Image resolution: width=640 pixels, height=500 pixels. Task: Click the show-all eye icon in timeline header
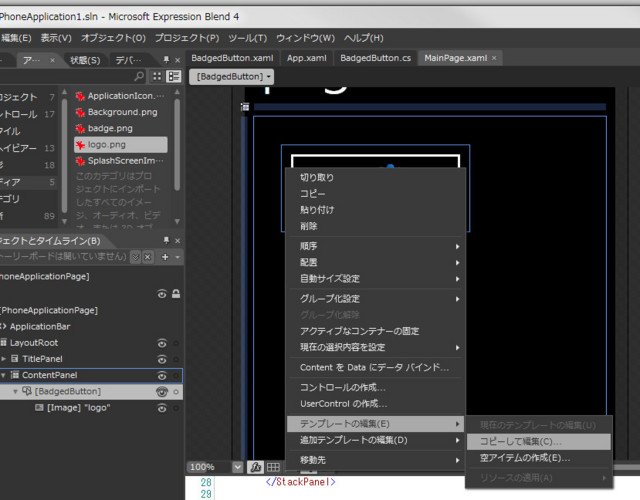[162, 294]
